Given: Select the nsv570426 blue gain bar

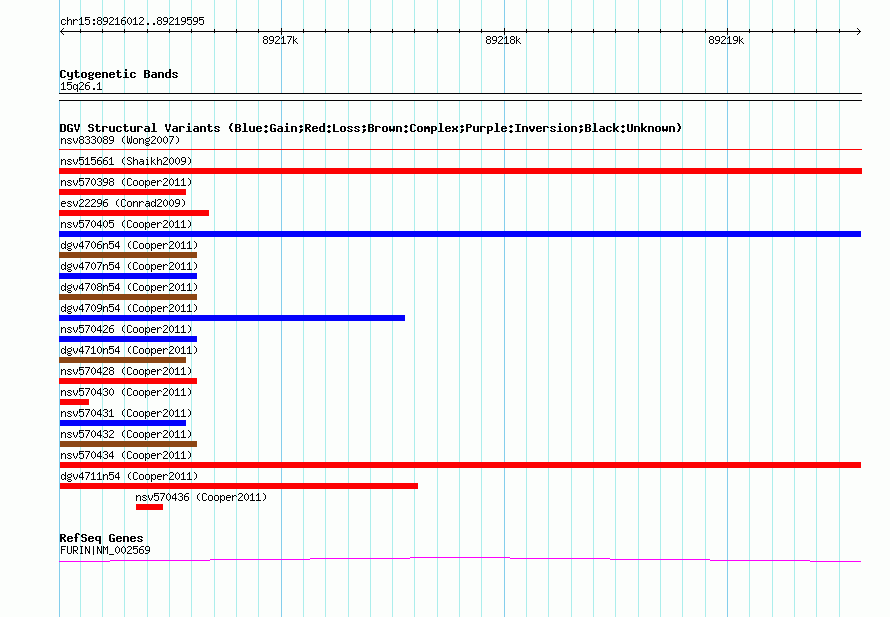Looking at the screenshot, I should coord(128,339).
